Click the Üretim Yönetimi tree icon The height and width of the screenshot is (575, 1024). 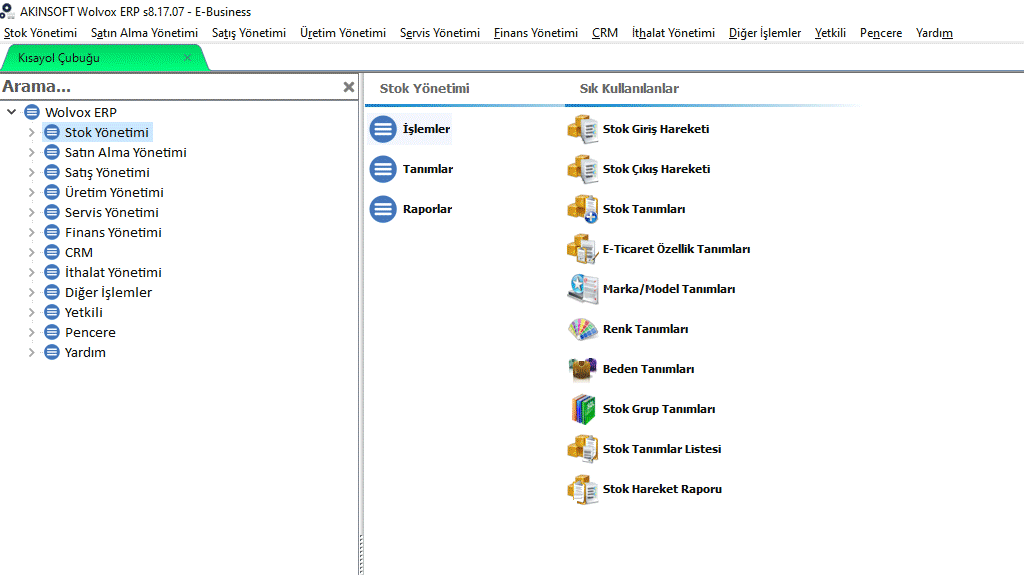click(52, 192)
